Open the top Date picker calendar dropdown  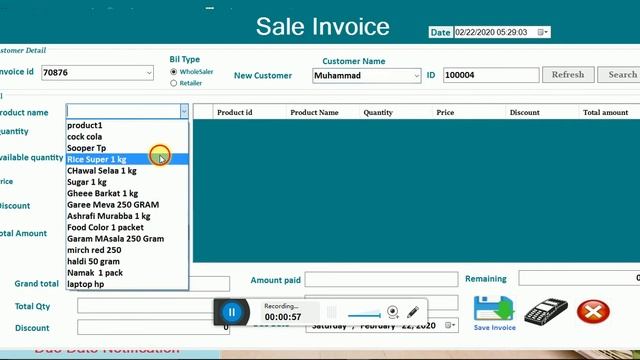543,32
